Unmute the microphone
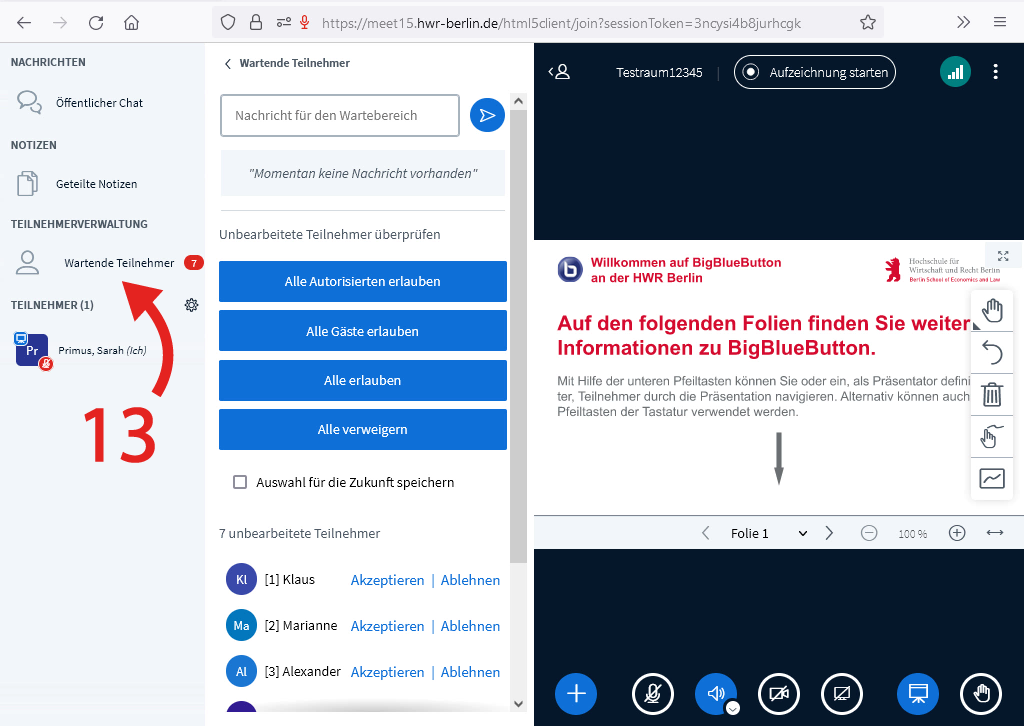The height and width of the screenshot is (726, 1024). pos(653,693)
